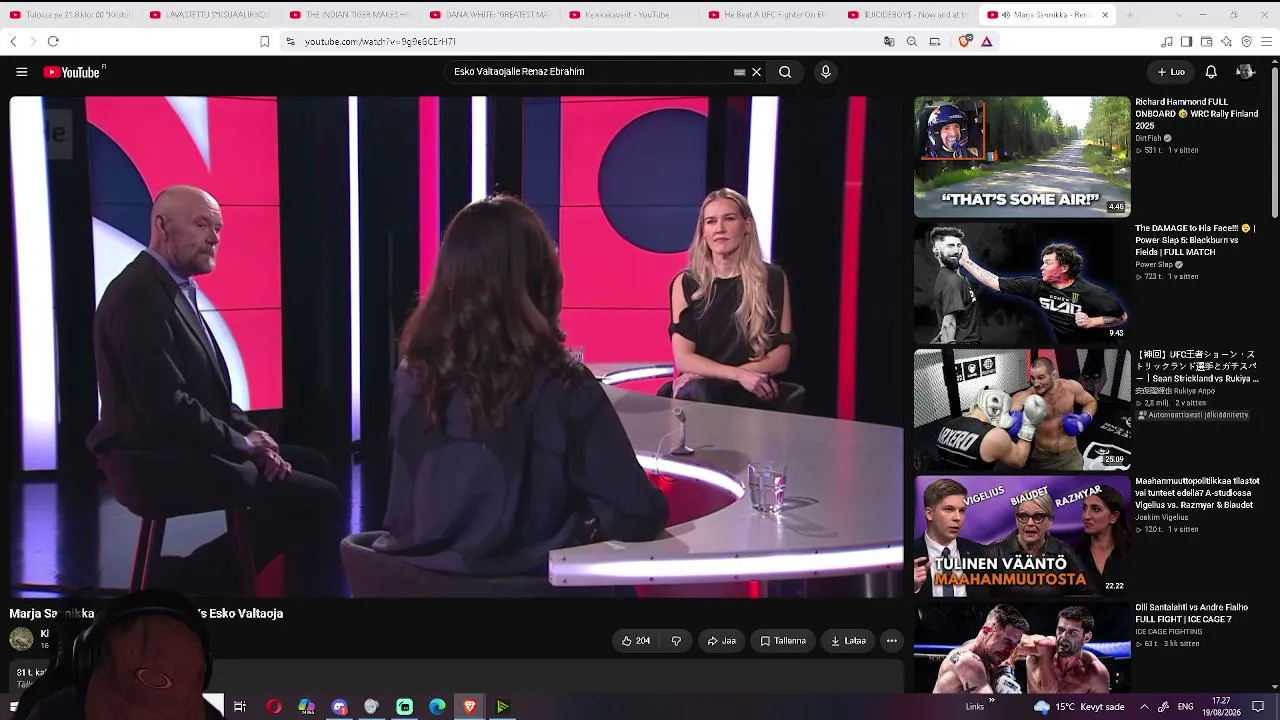Click the video player to pause
This screenshot has height=720, width=1280.
(x=456, y=347)
